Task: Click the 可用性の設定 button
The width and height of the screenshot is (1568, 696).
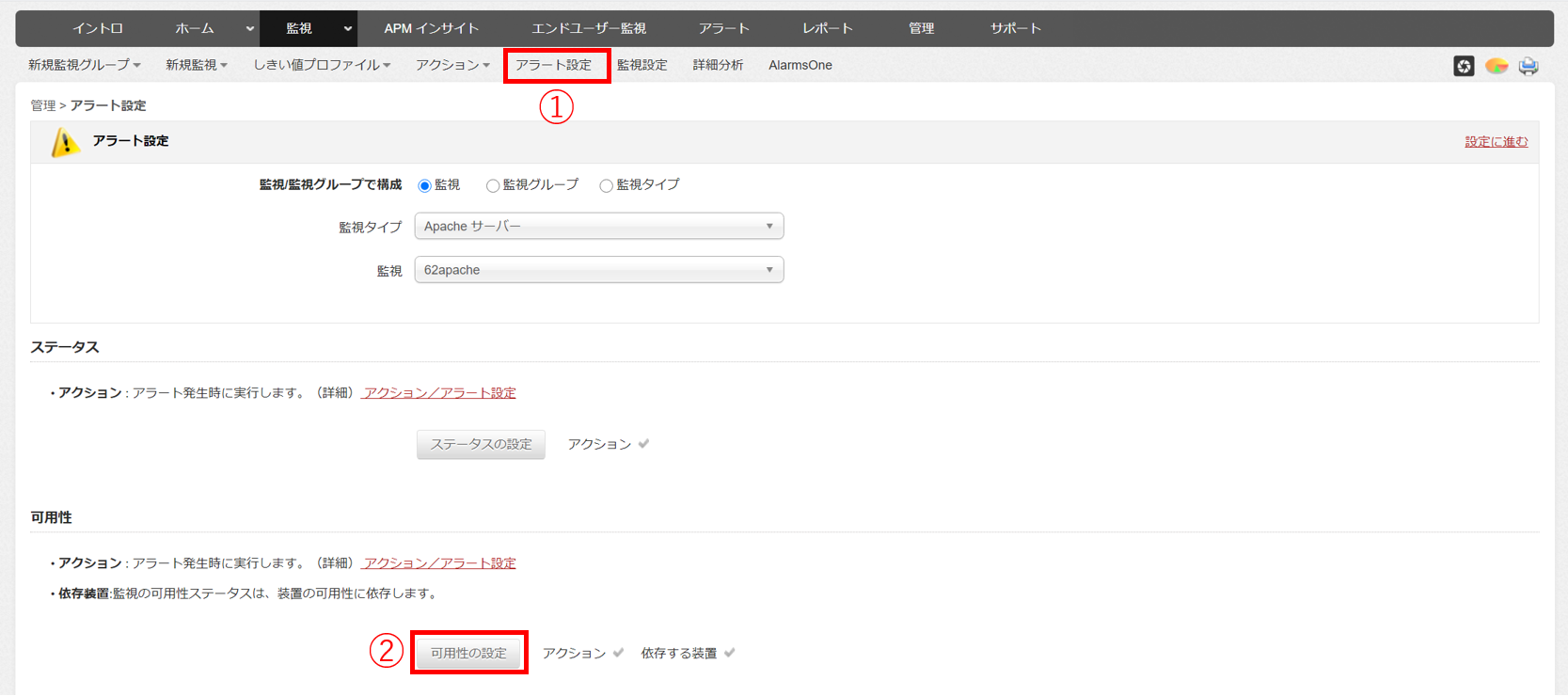Action: click(469, 653)
